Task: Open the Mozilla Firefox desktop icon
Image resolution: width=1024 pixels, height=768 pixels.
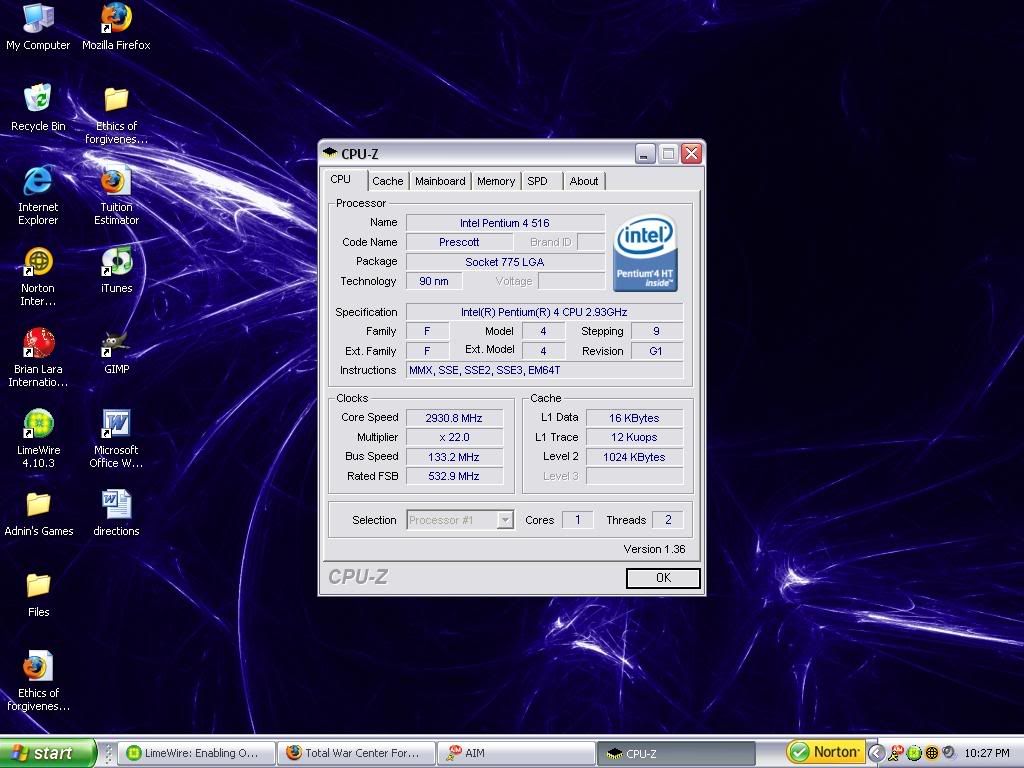Action: coord(116,20)
